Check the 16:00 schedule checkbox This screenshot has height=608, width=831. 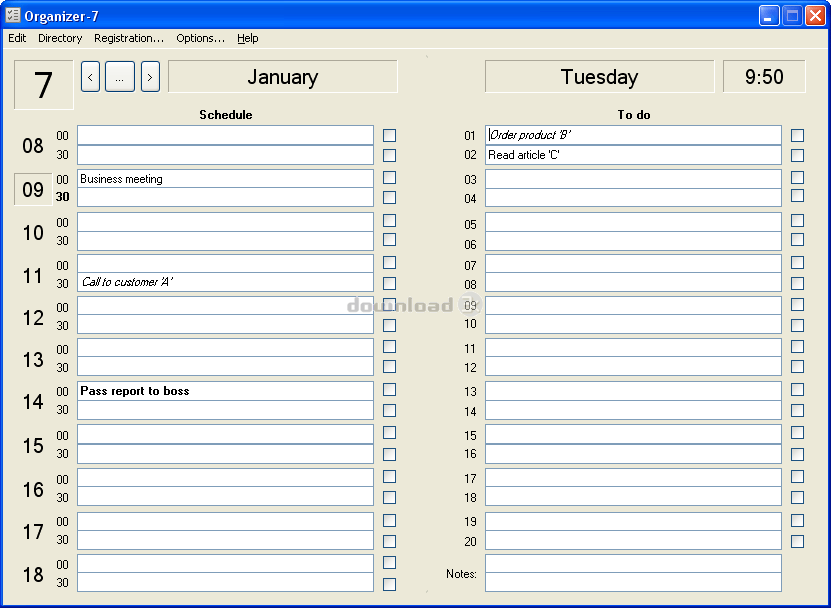(x=390, y=477)
